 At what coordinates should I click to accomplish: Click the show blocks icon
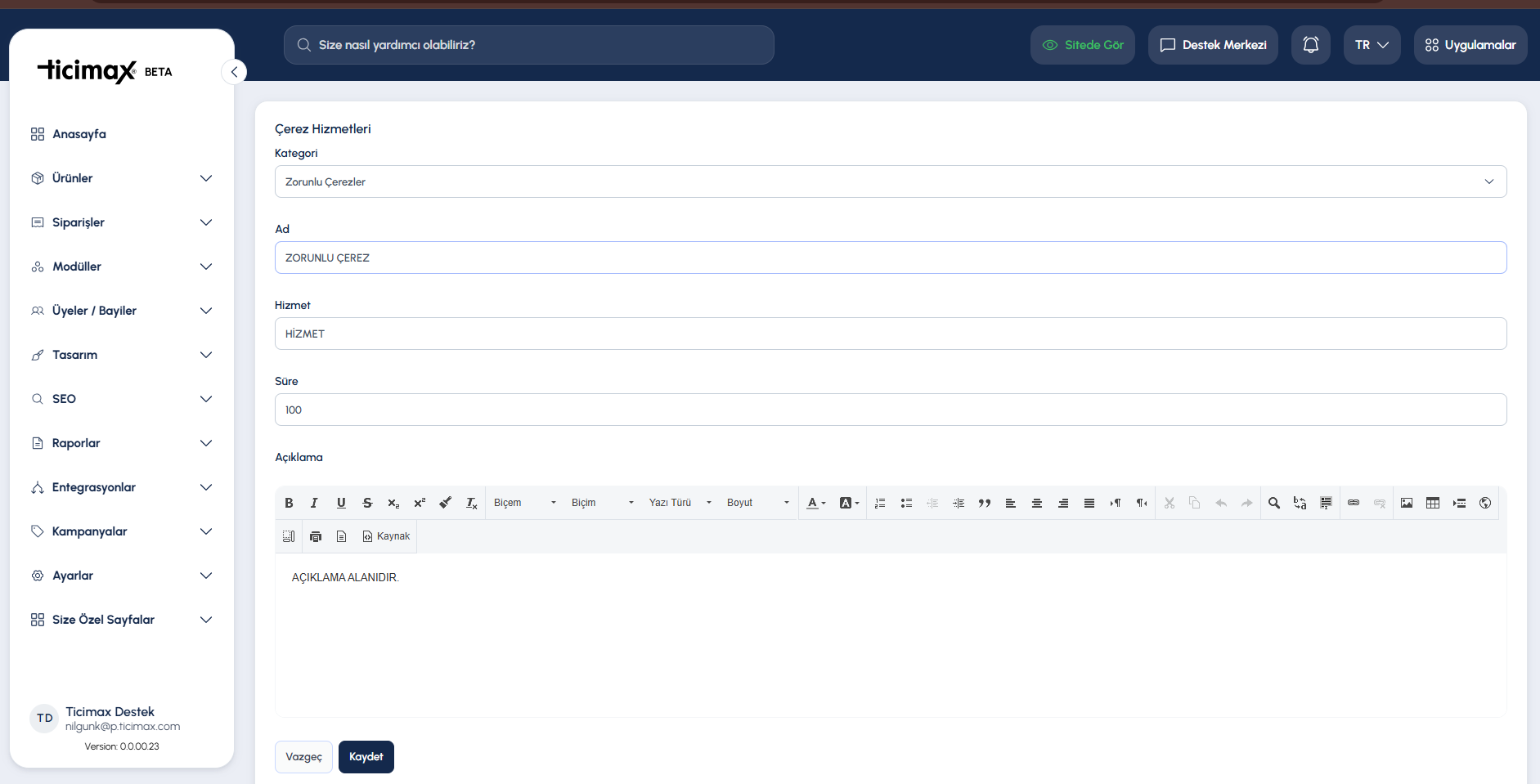[289, 536]
